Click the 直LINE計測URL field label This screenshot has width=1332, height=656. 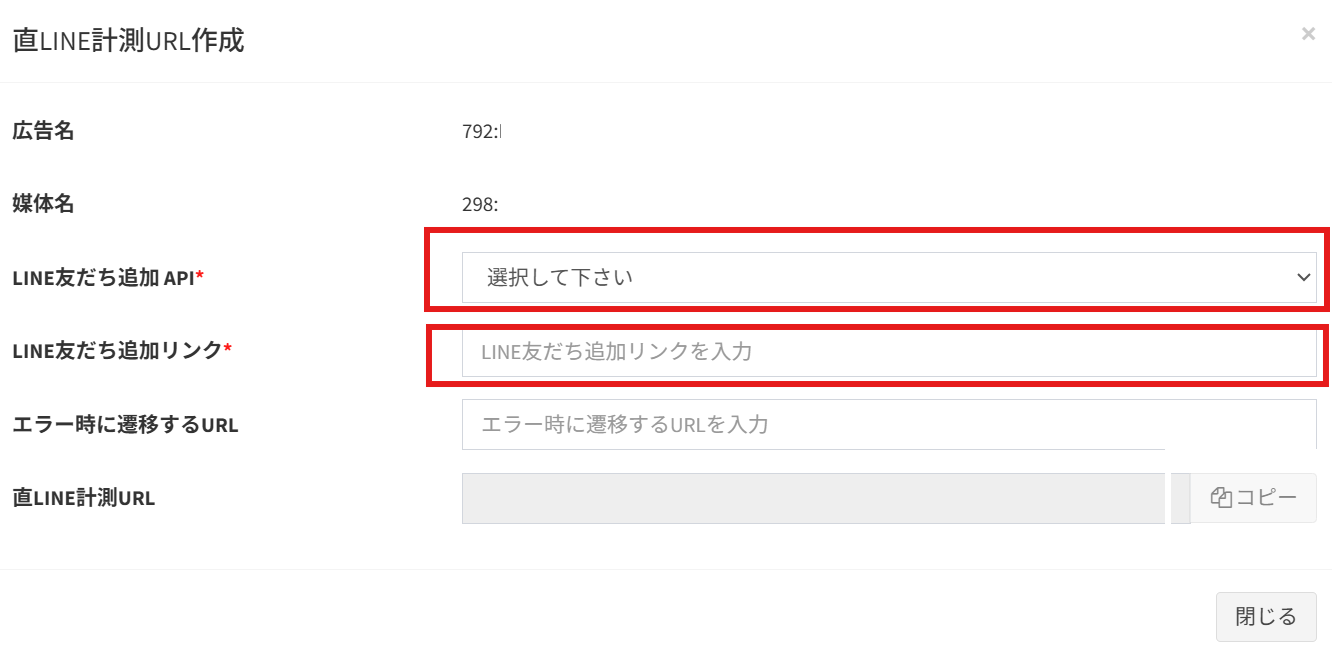point(83,497)
